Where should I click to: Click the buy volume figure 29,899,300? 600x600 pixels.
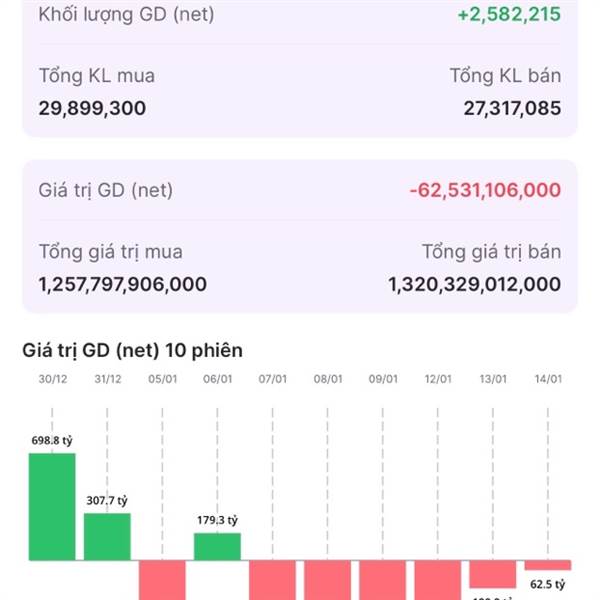pos(92,108)
